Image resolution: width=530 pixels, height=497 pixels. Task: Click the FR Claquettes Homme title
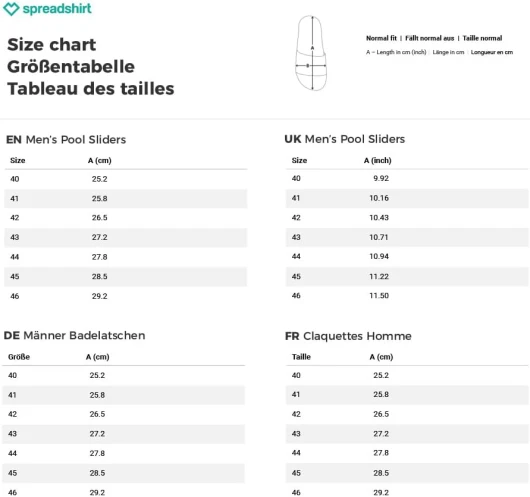(x=348, y=336)
